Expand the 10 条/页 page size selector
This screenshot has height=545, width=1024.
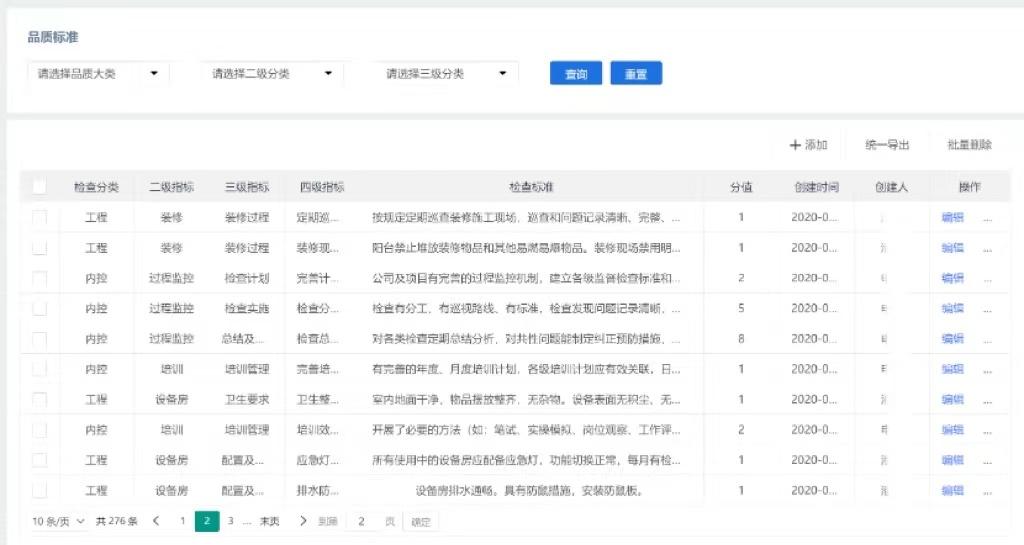click(58, 521)
